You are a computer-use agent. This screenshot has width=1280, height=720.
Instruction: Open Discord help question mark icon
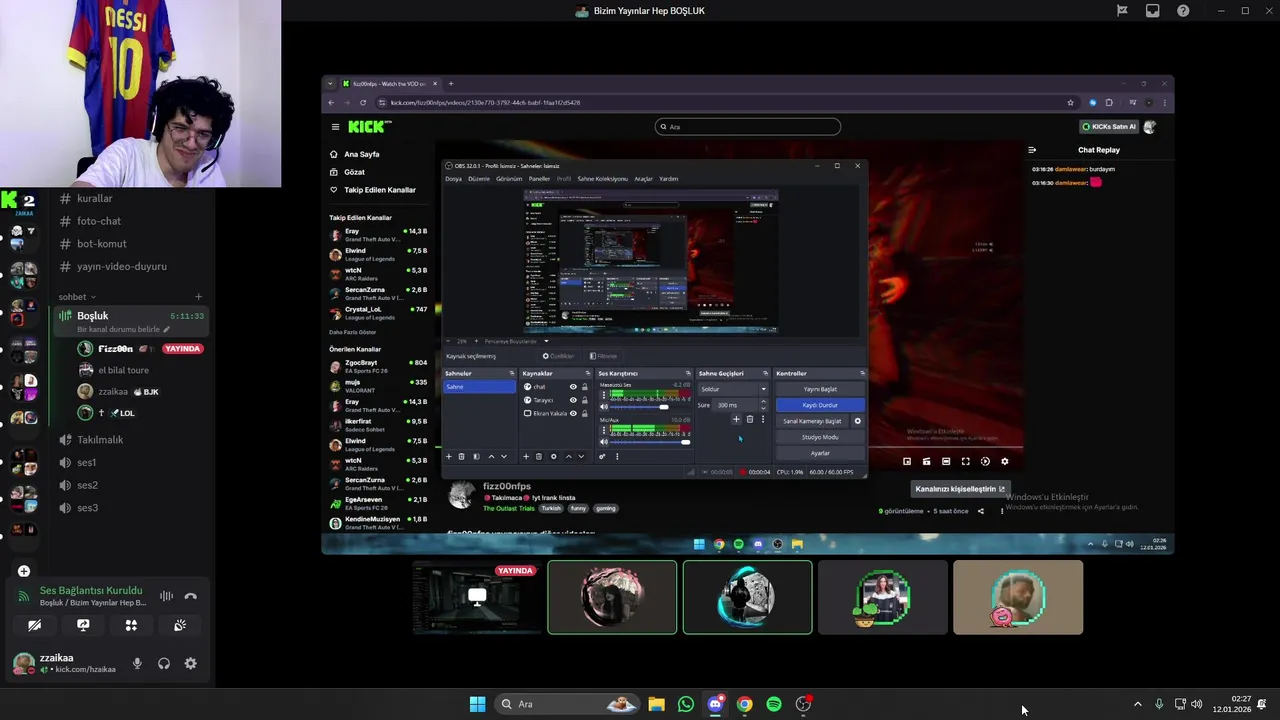(1183, 11)
